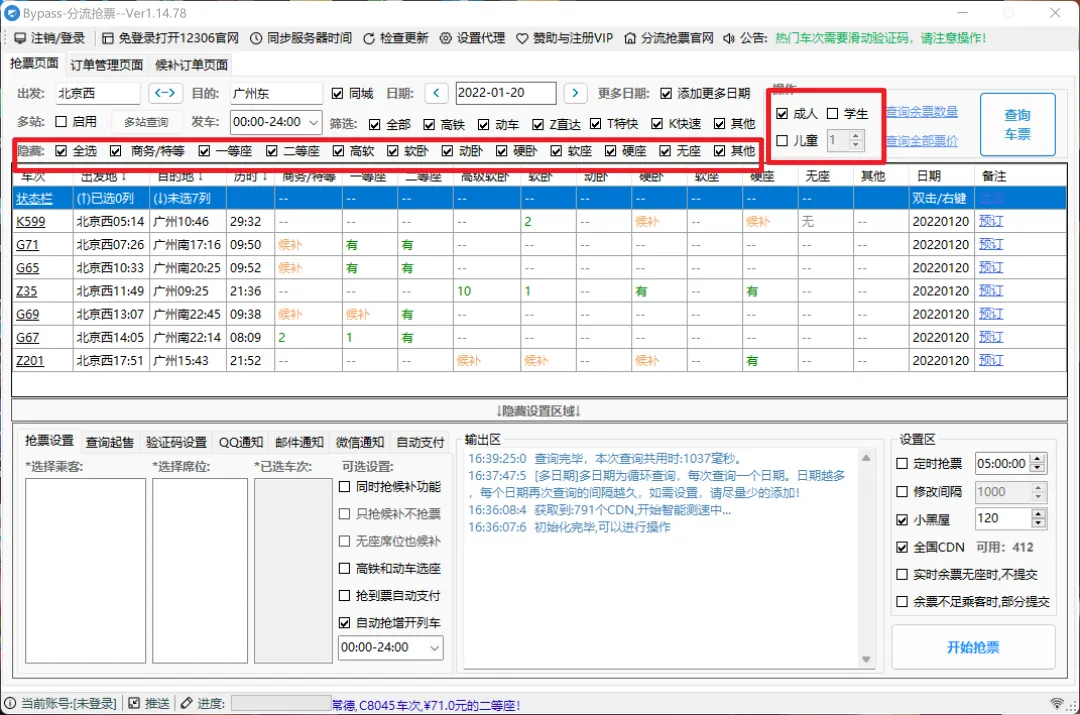Enable 定时抢票 scheduled grabbing
1080x715 pixels.
(902, 464)
